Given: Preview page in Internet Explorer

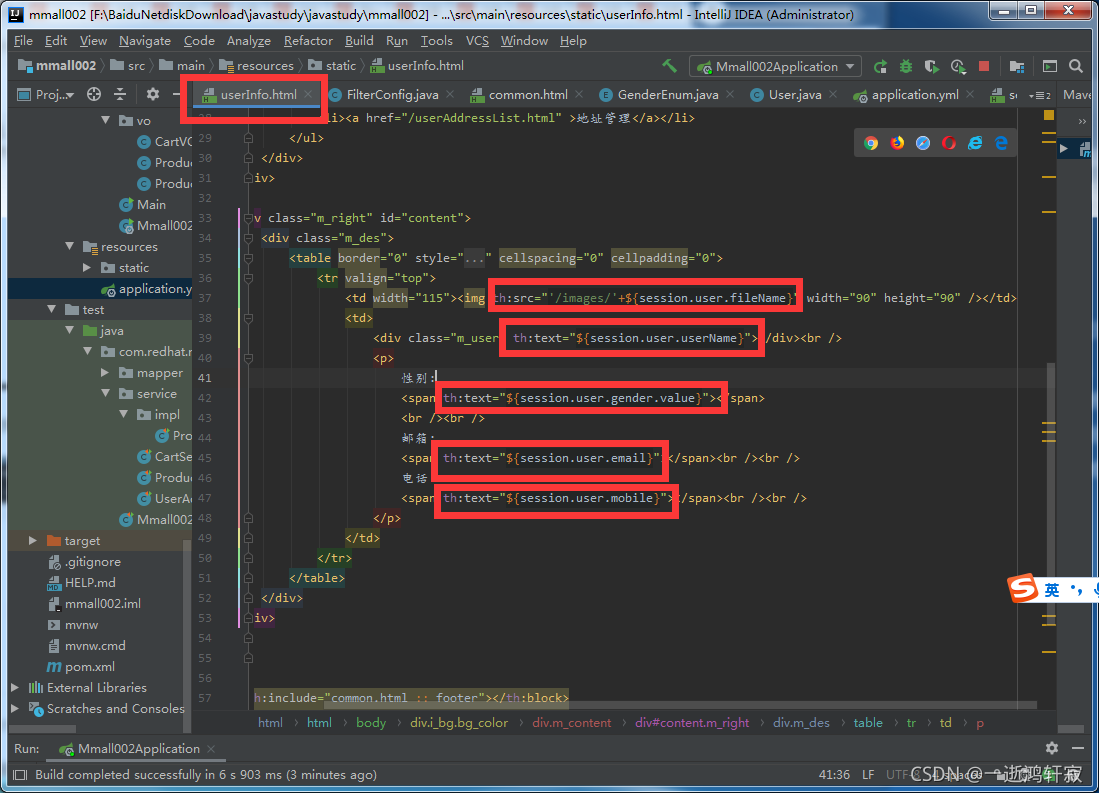Looking at the screenshot, I should pos(975,143).
